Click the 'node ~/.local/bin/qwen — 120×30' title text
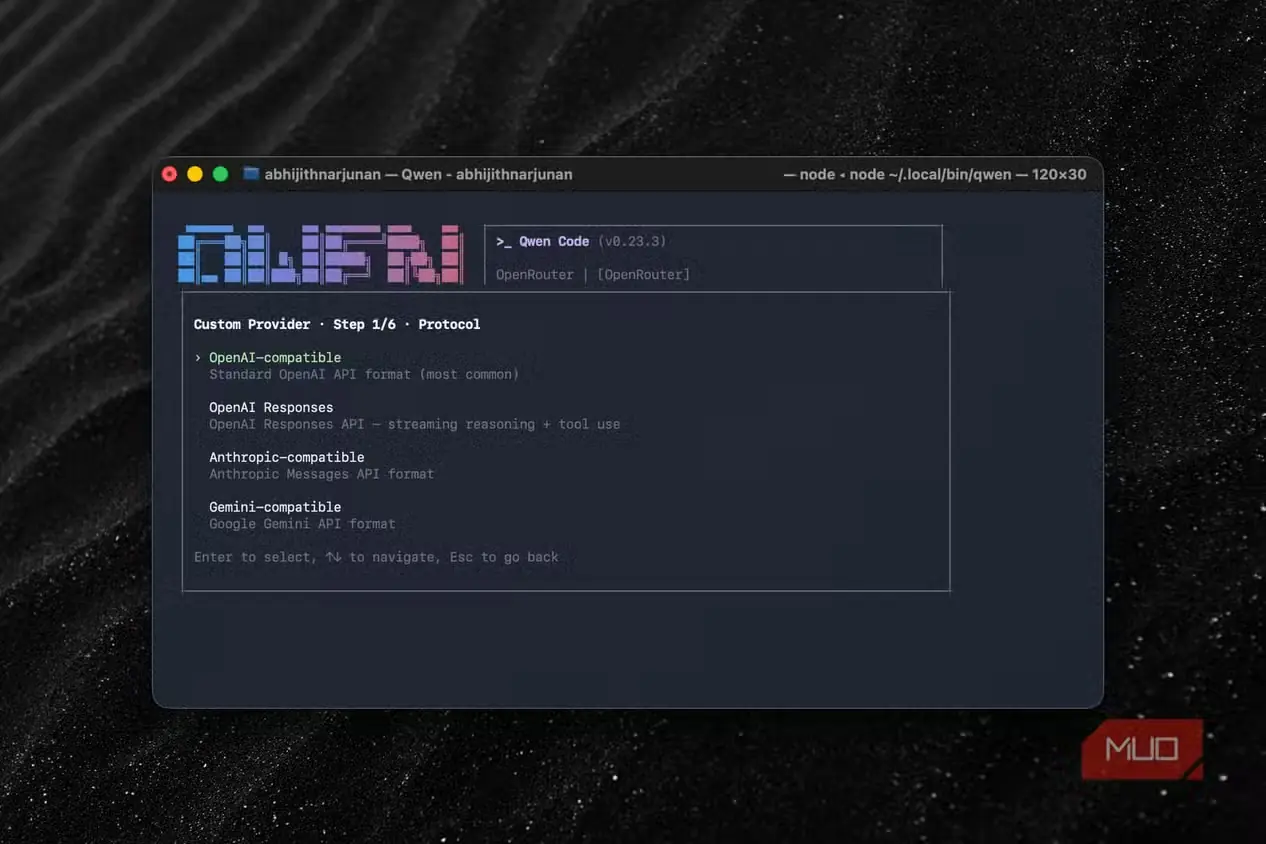The image size is (1266, 844). [968, 174]
